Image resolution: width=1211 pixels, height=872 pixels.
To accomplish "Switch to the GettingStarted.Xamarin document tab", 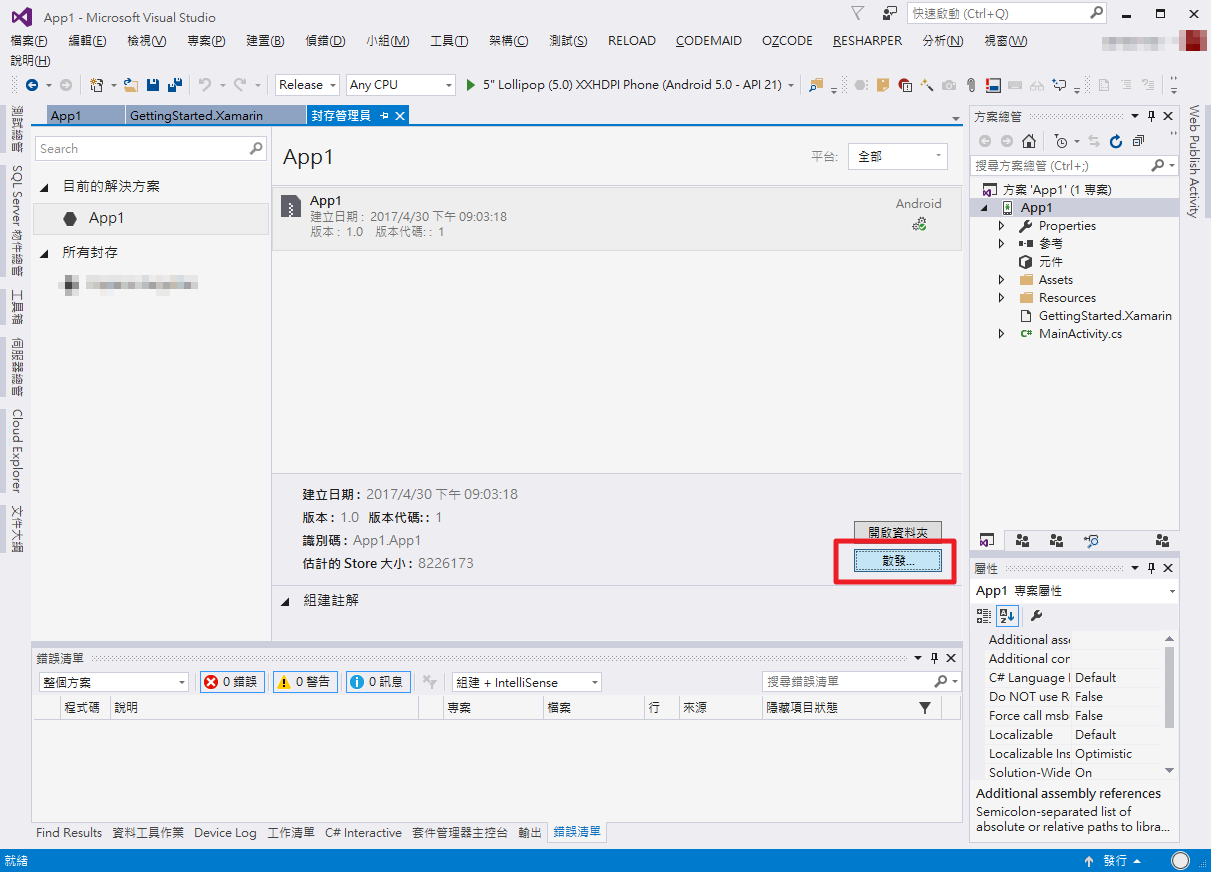I will click(197, 116).
